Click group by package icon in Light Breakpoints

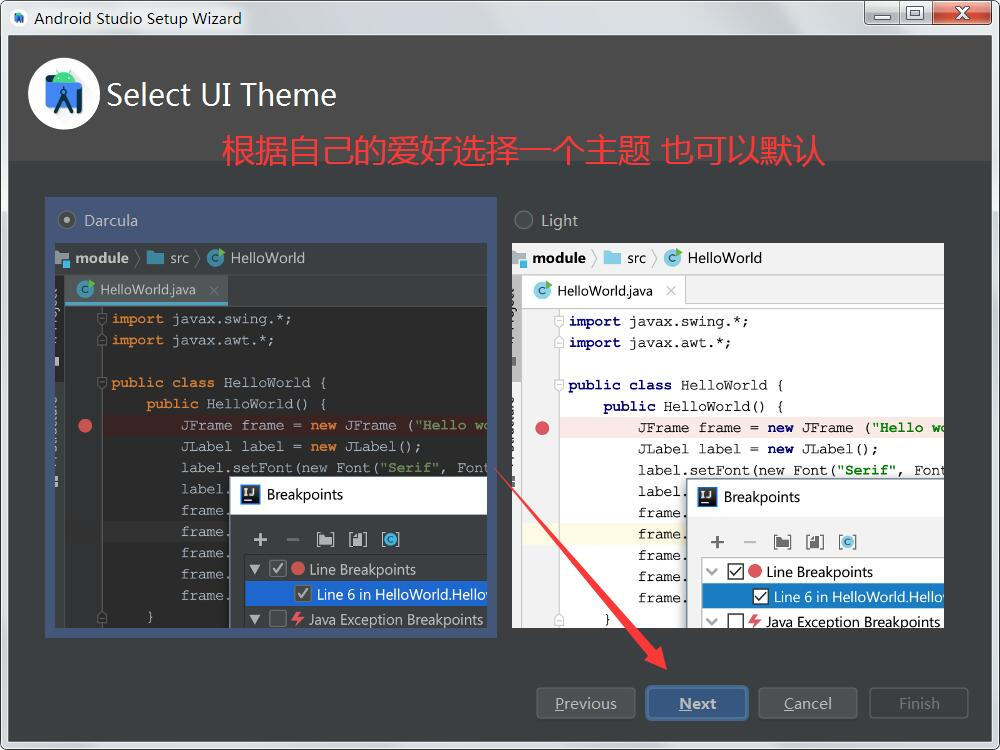click(783, 542)
